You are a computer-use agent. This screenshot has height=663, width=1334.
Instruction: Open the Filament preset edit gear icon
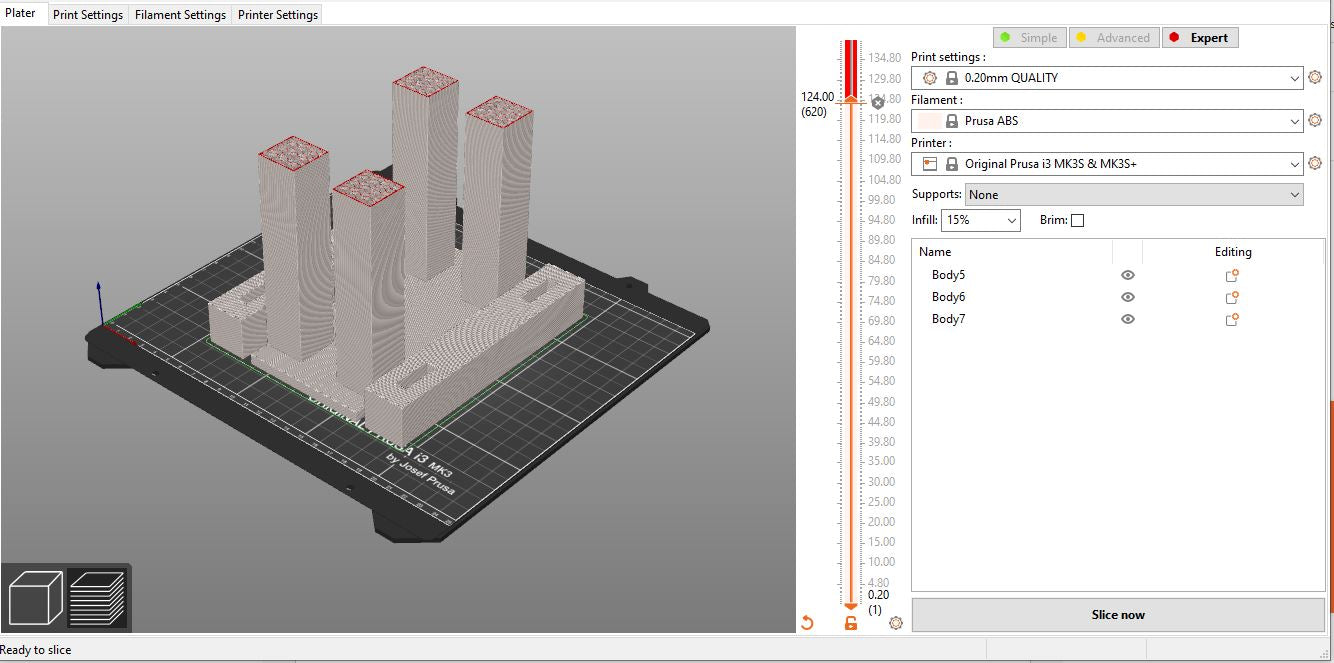[x=1315, y=121]
